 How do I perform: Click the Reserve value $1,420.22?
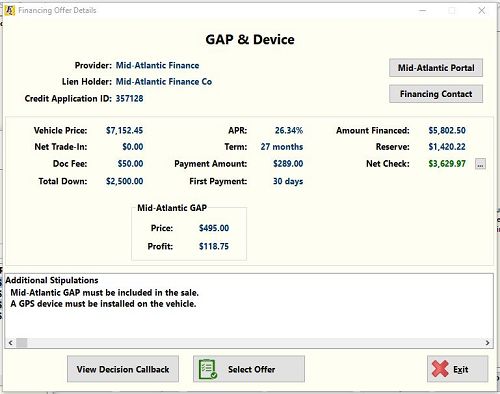click(x=447, y=147)
